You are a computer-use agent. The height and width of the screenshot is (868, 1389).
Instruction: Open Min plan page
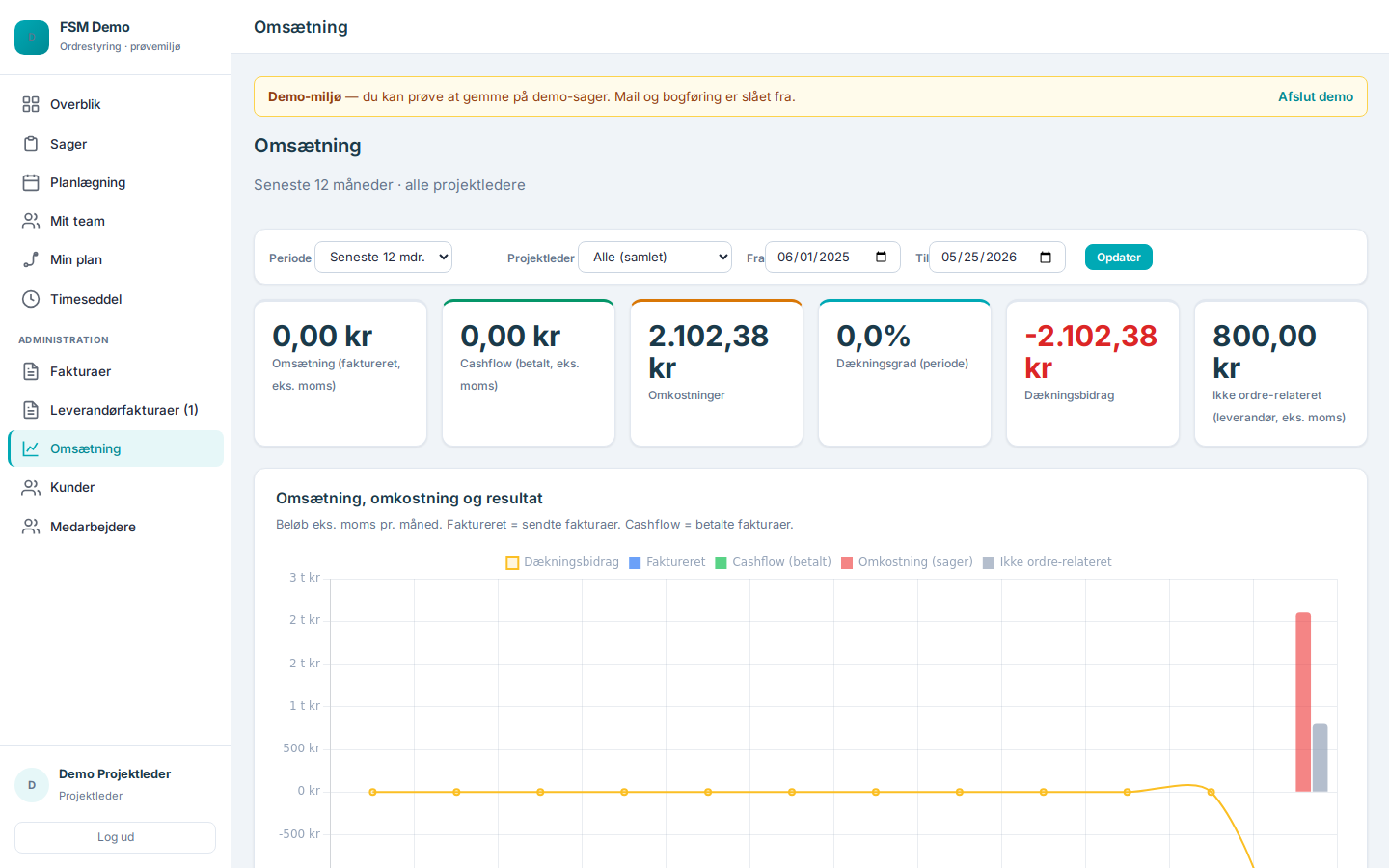[116, 259]
